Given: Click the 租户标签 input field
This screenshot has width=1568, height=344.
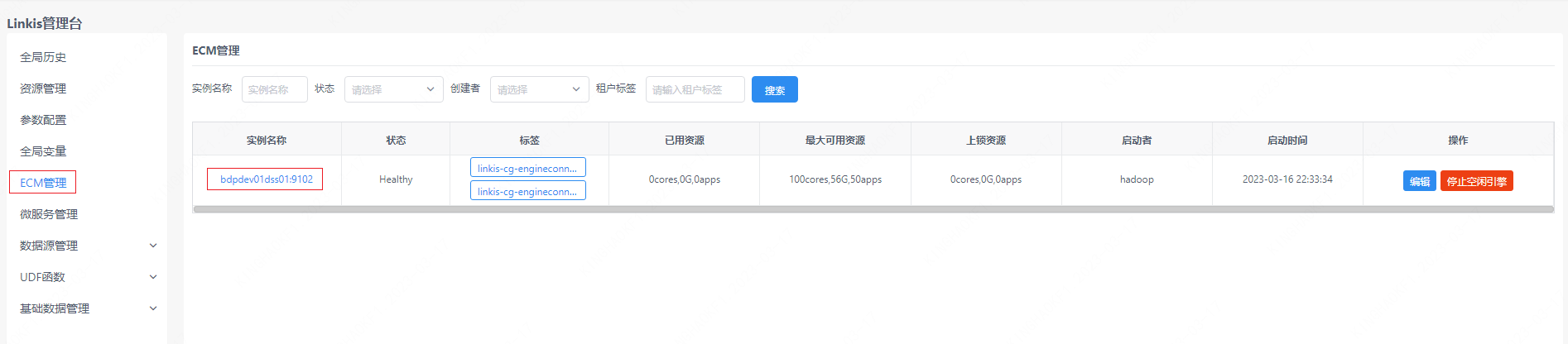Looking at the screenshot, I should (x=695, y=89).
